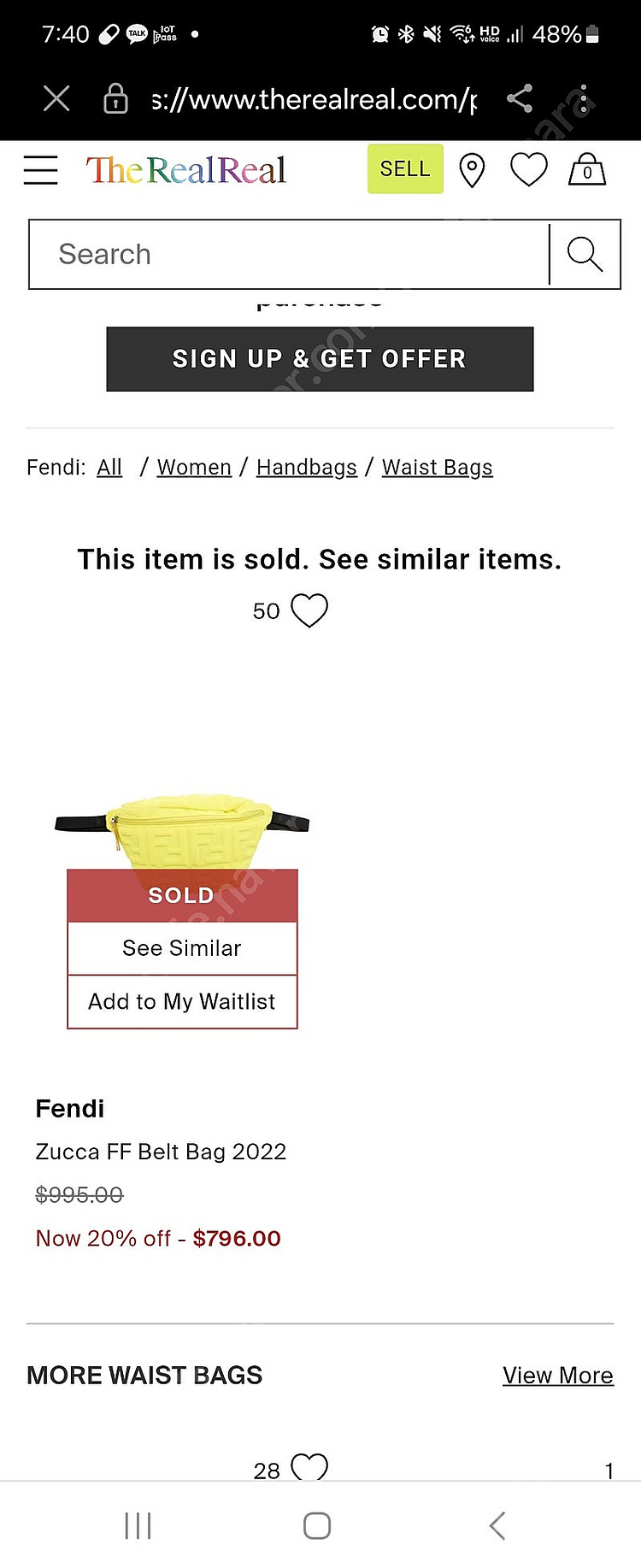Close the browser tab with X

pyautogui.click(x=56, y=99)
